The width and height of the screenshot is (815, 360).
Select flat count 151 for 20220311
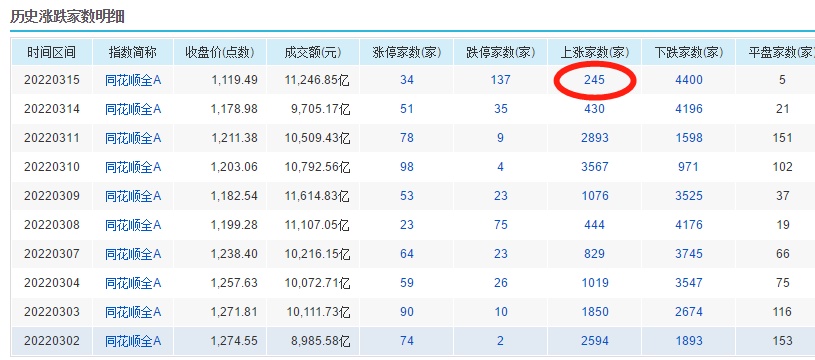pyautogui.click(x=782, y=138)
